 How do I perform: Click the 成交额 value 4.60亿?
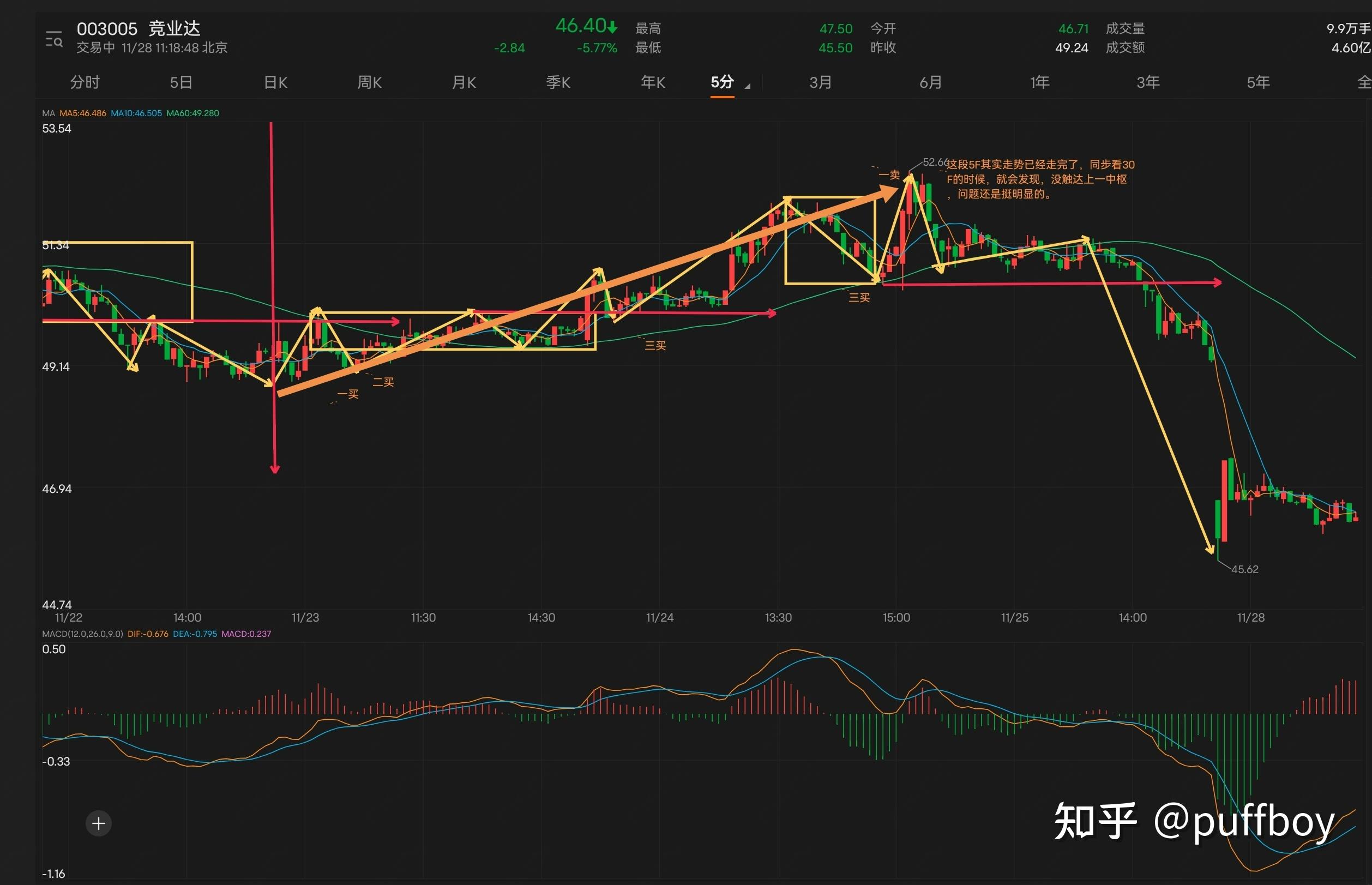1351,47
